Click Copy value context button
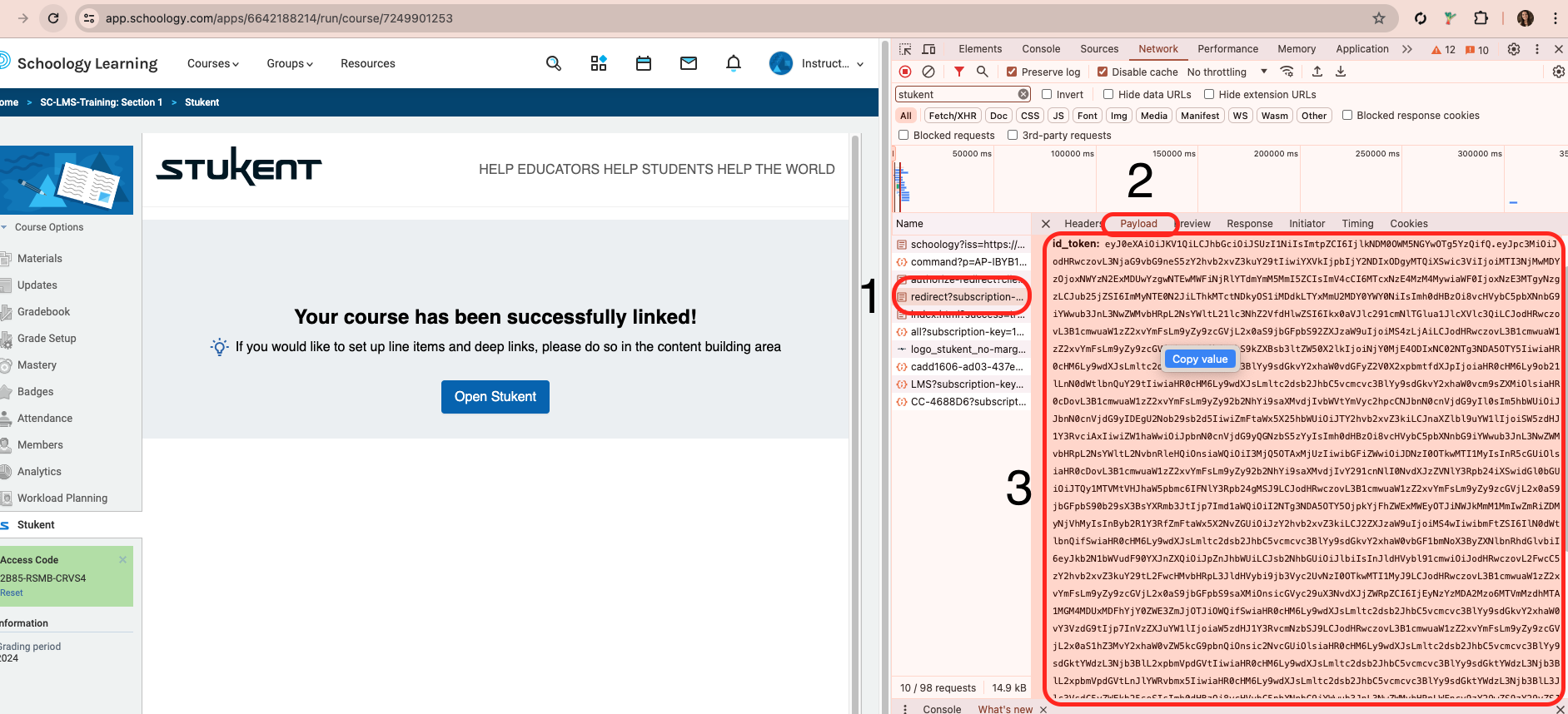1568x714 pixels. (x=1200, y=359)
